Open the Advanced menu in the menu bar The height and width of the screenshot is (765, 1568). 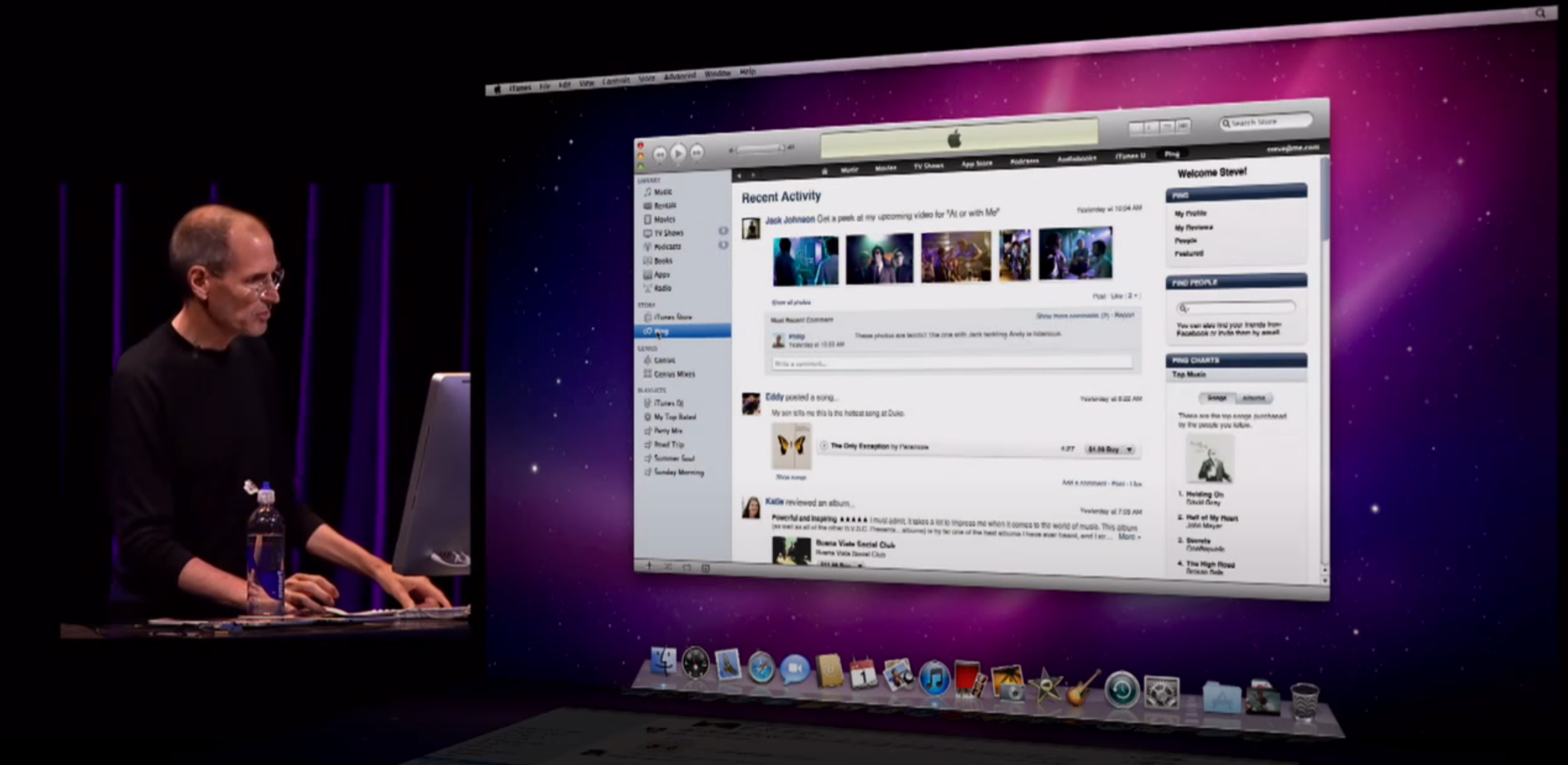point(679,74)
